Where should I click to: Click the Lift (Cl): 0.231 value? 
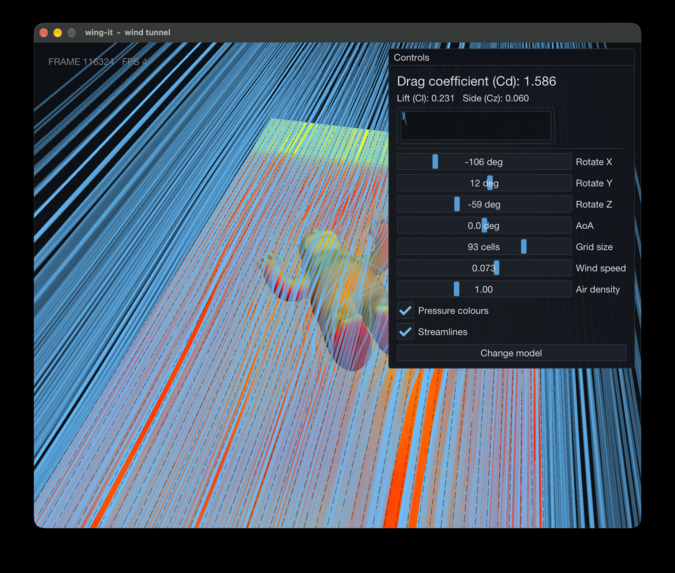[x=425, y=98]
